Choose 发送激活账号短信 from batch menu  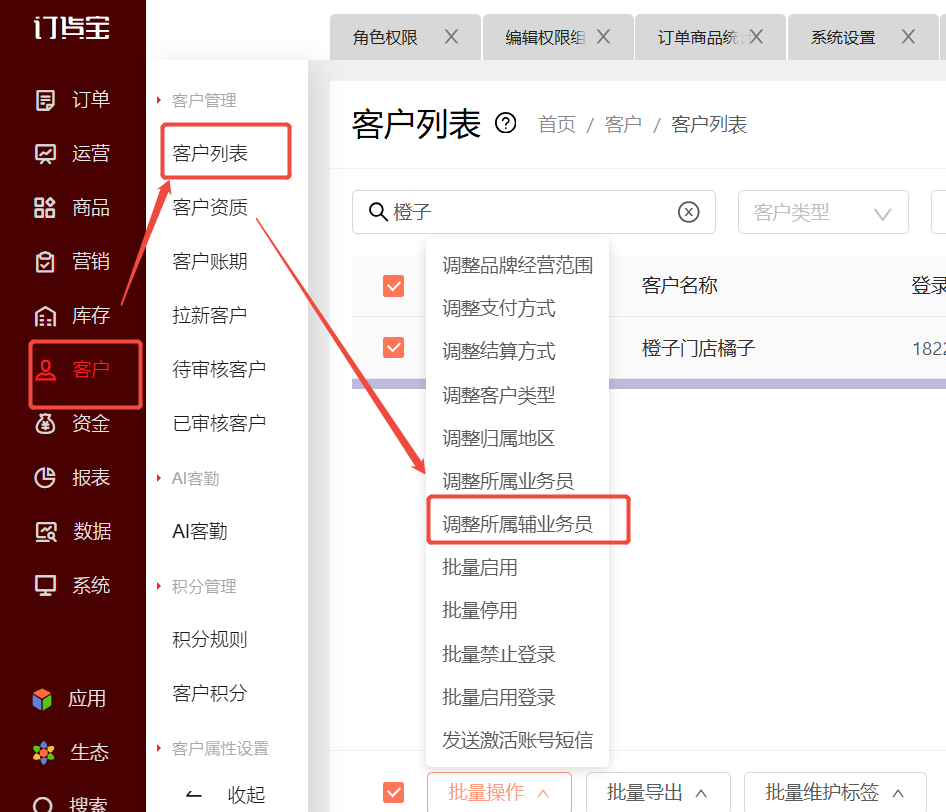tap(518, 740)
